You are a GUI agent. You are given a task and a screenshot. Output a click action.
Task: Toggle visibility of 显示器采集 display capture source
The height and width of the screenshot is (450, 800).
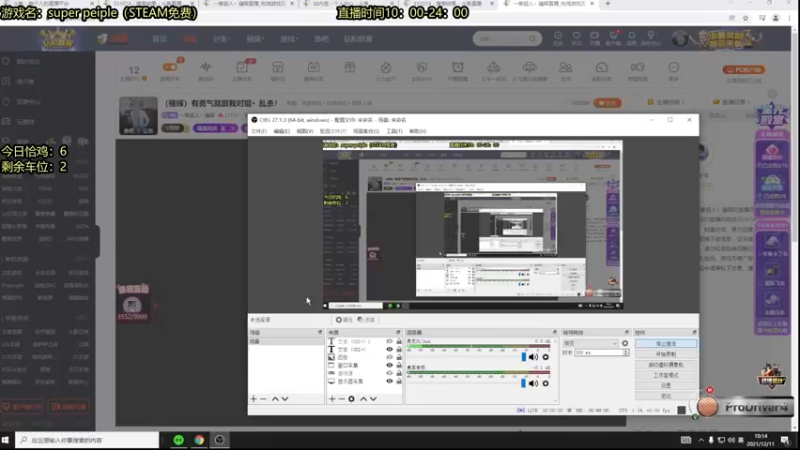tap(389, 381)
